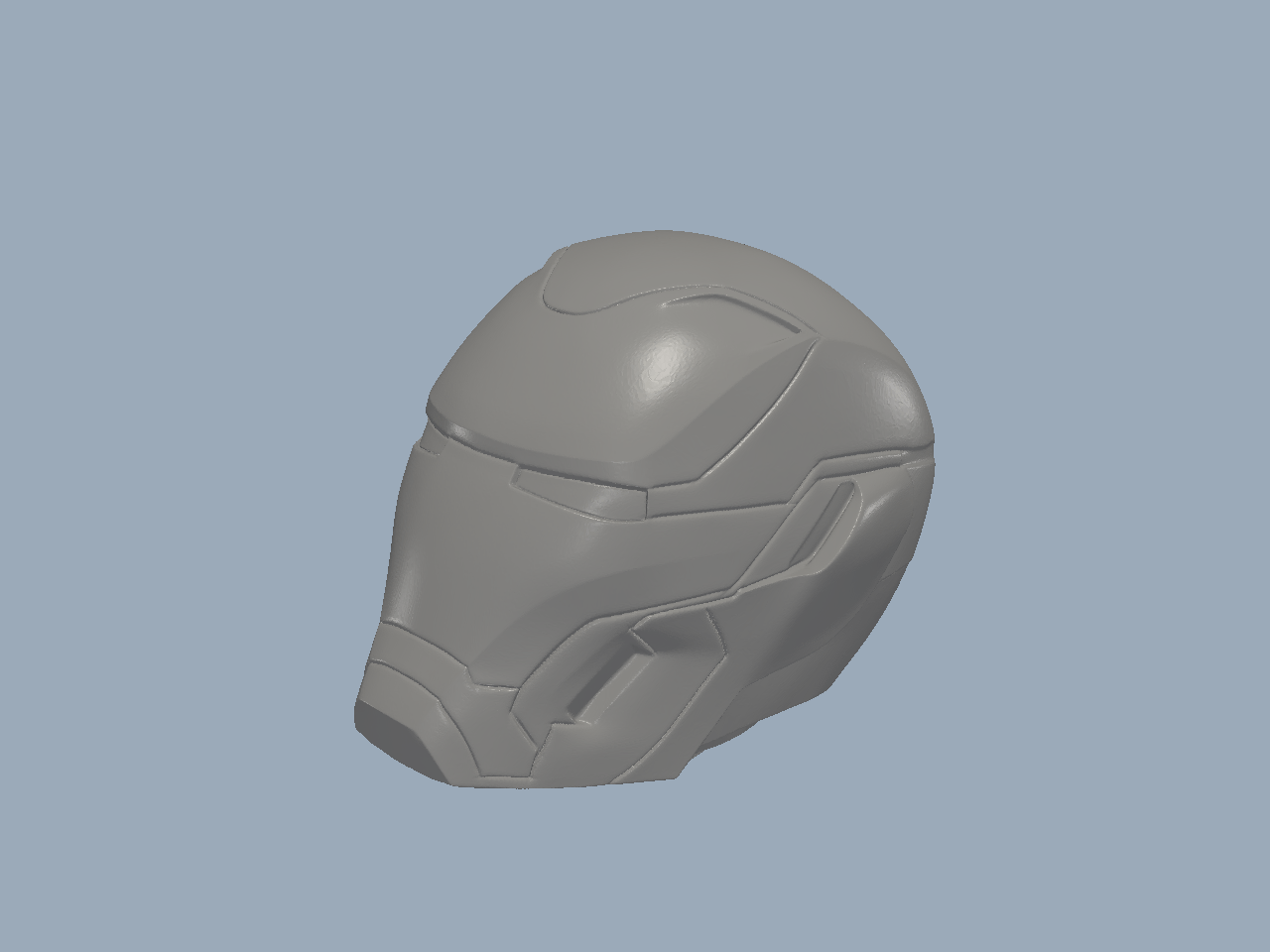Select the gray helmet 3D model
Screen dimensions: 1270x952
click(x=645, y=511)
